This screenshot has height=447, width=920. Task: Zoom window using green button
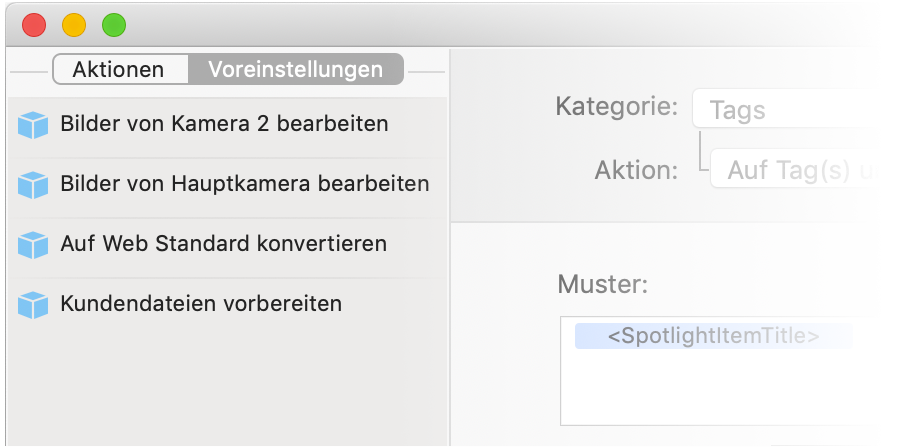pyautogui.click(x=114, y=25)
